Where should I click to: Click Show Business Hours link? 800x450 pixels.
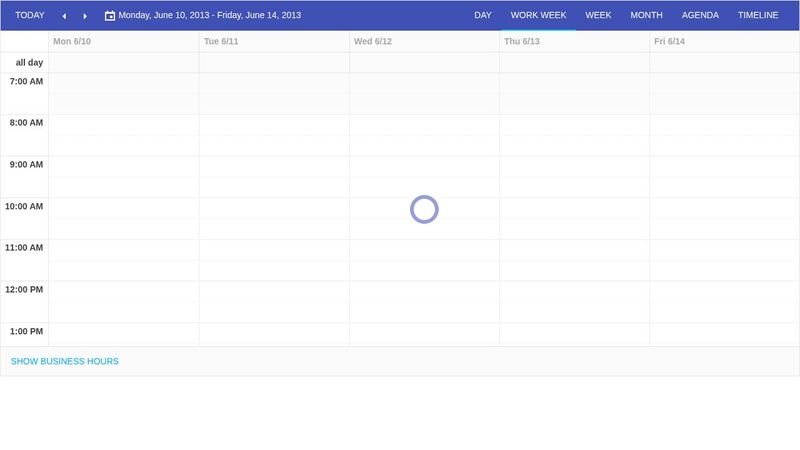(65, 361)
